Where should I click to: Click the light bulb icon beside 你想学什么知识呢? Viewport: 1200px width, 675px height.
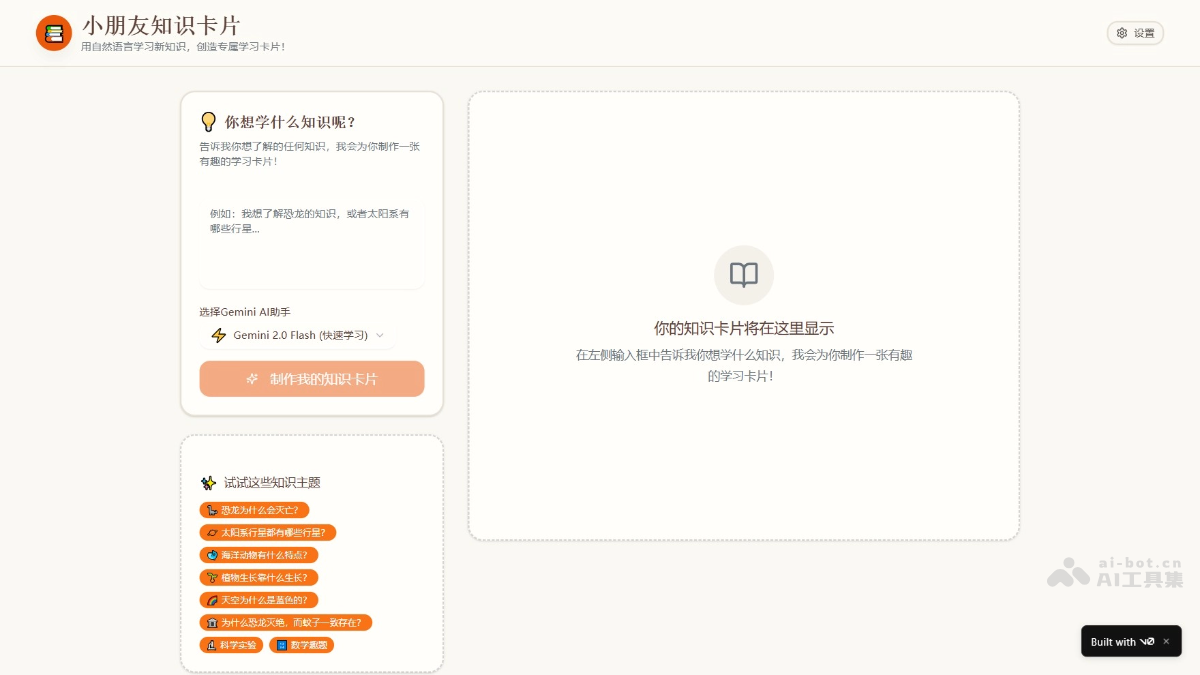click(208, 122)
